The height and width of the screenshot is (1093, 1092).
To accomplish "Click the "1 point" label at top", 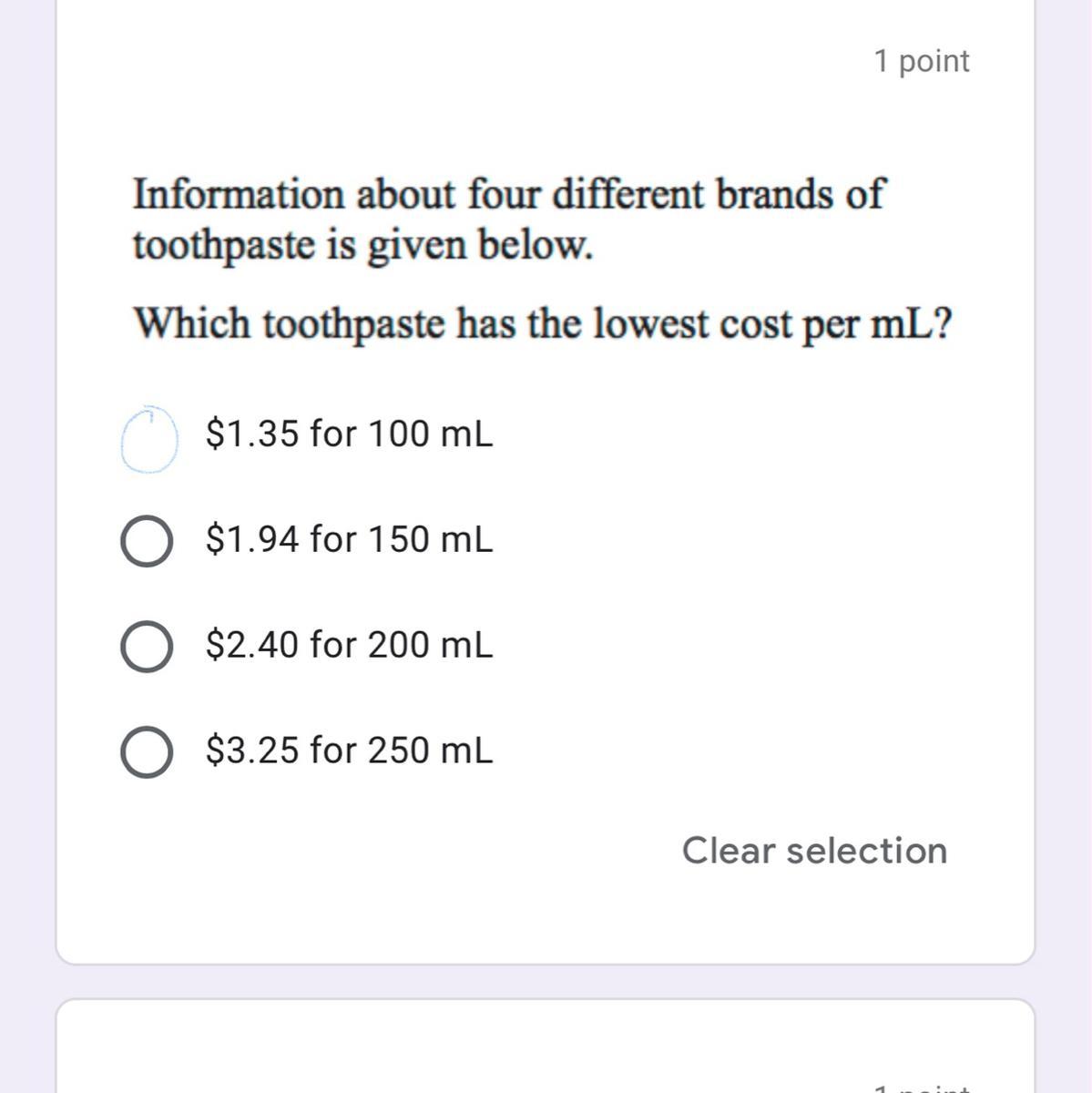I will pyautogui.click(x=921, y=61).
